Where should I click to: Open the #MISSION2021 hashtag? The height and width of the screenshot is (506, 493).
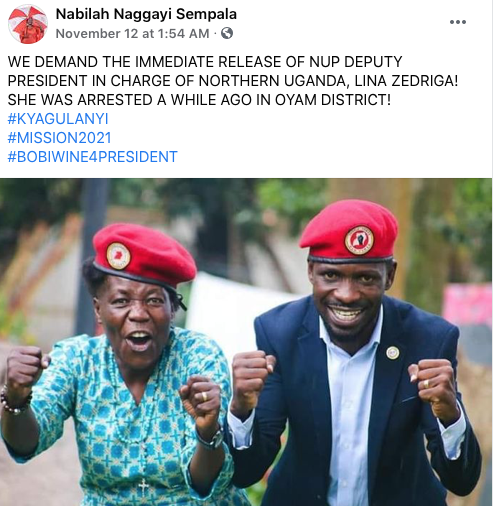pyautogui.click(x=59, y=138)
